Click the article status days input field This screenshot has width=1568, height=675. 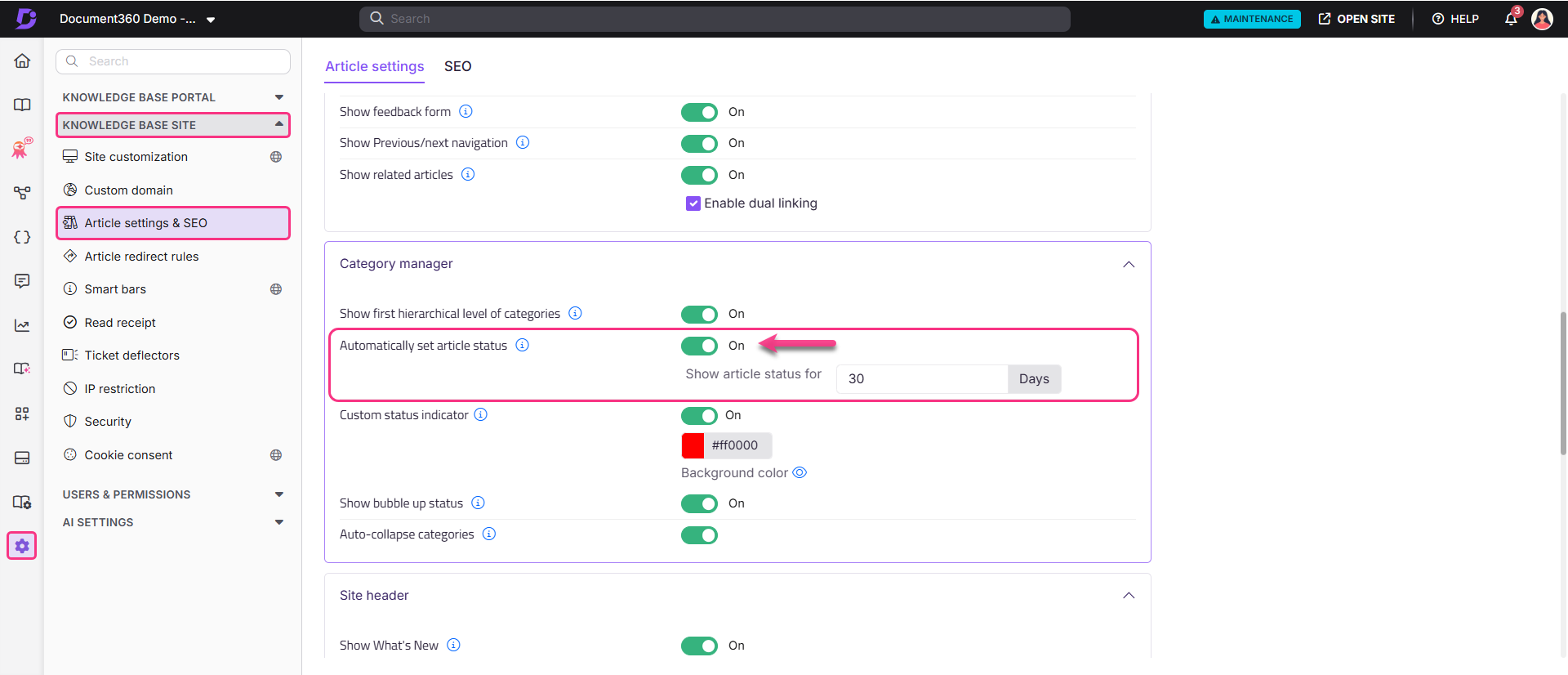[922, 379]
